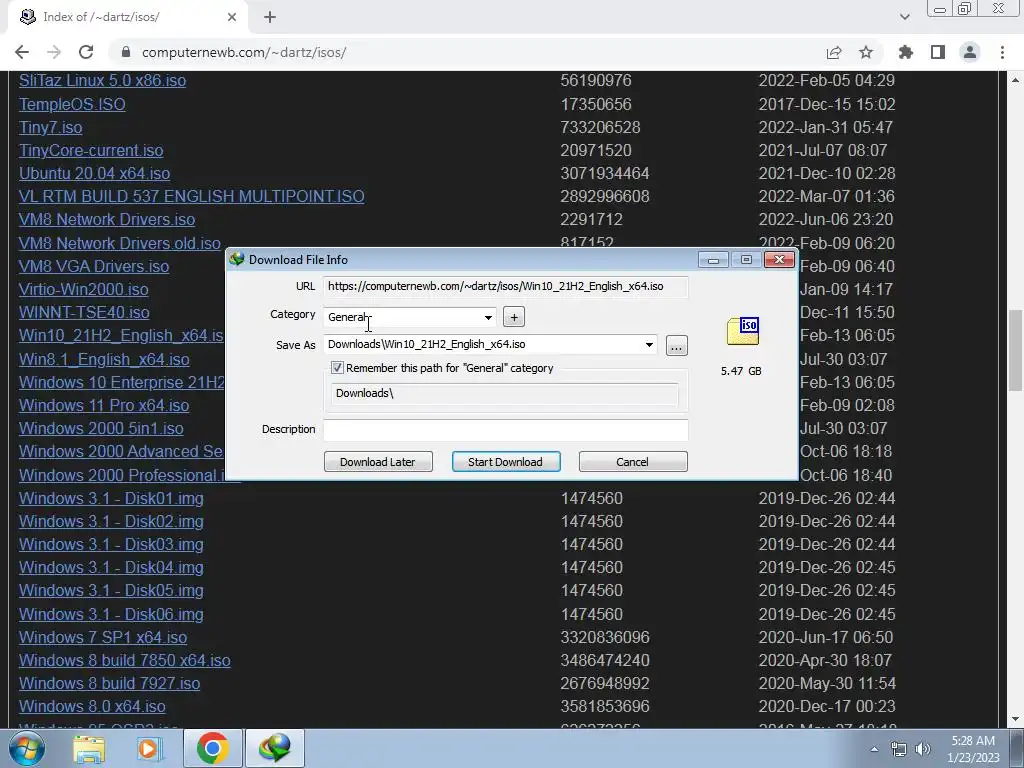The image size is (1024, 768).
Task: Cancel the Download File Info dialog
Action: tap(633, 462)
